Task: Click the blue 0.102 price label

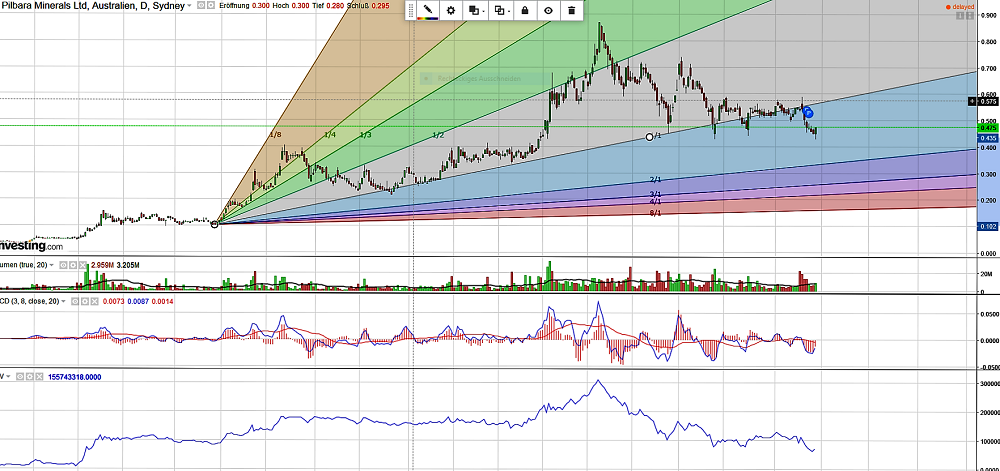Action: coord(987,226)
